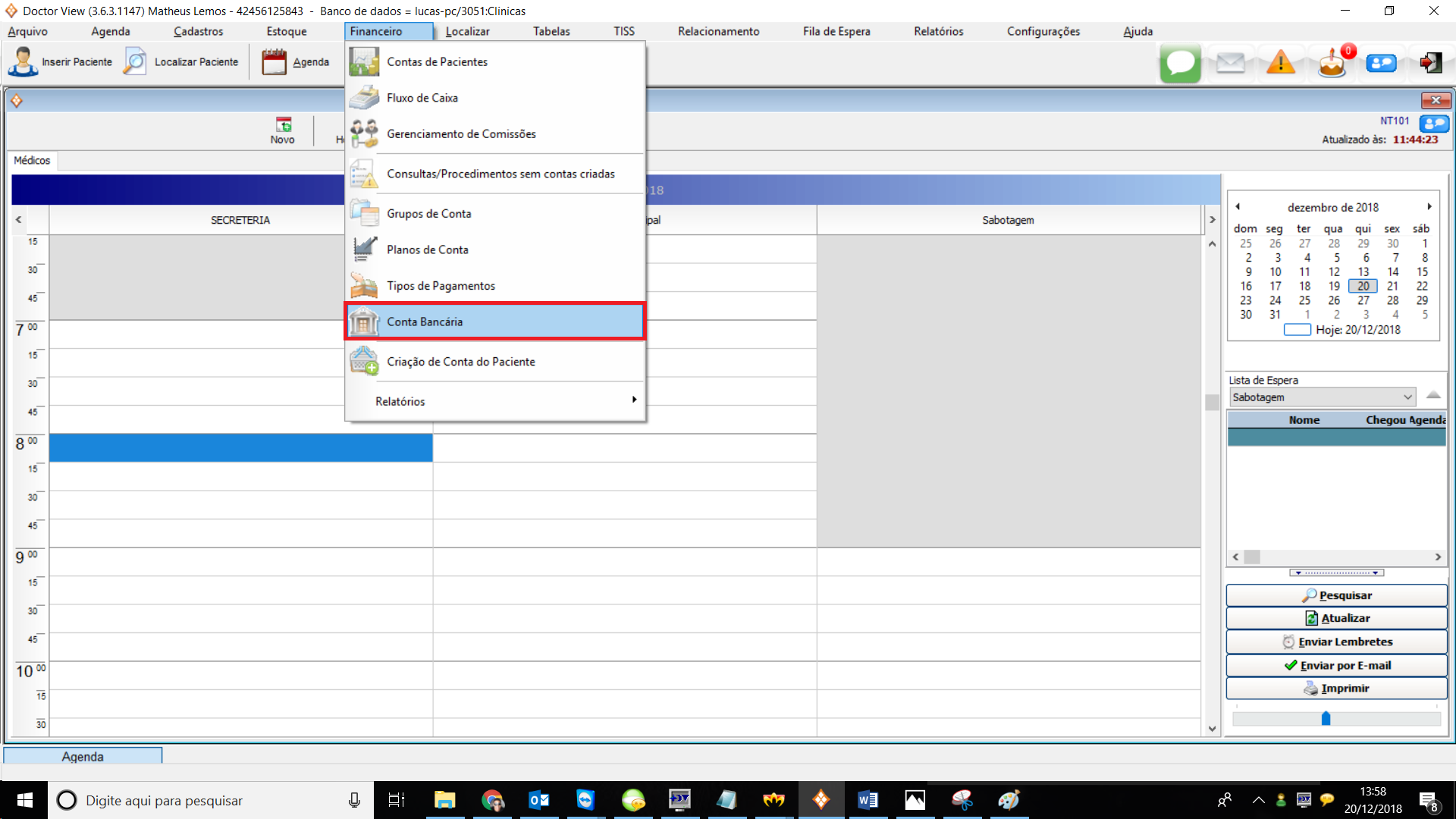Go to next month in the calendar
Viewport: 1456px width, 819px height.
click(1429, 206)
